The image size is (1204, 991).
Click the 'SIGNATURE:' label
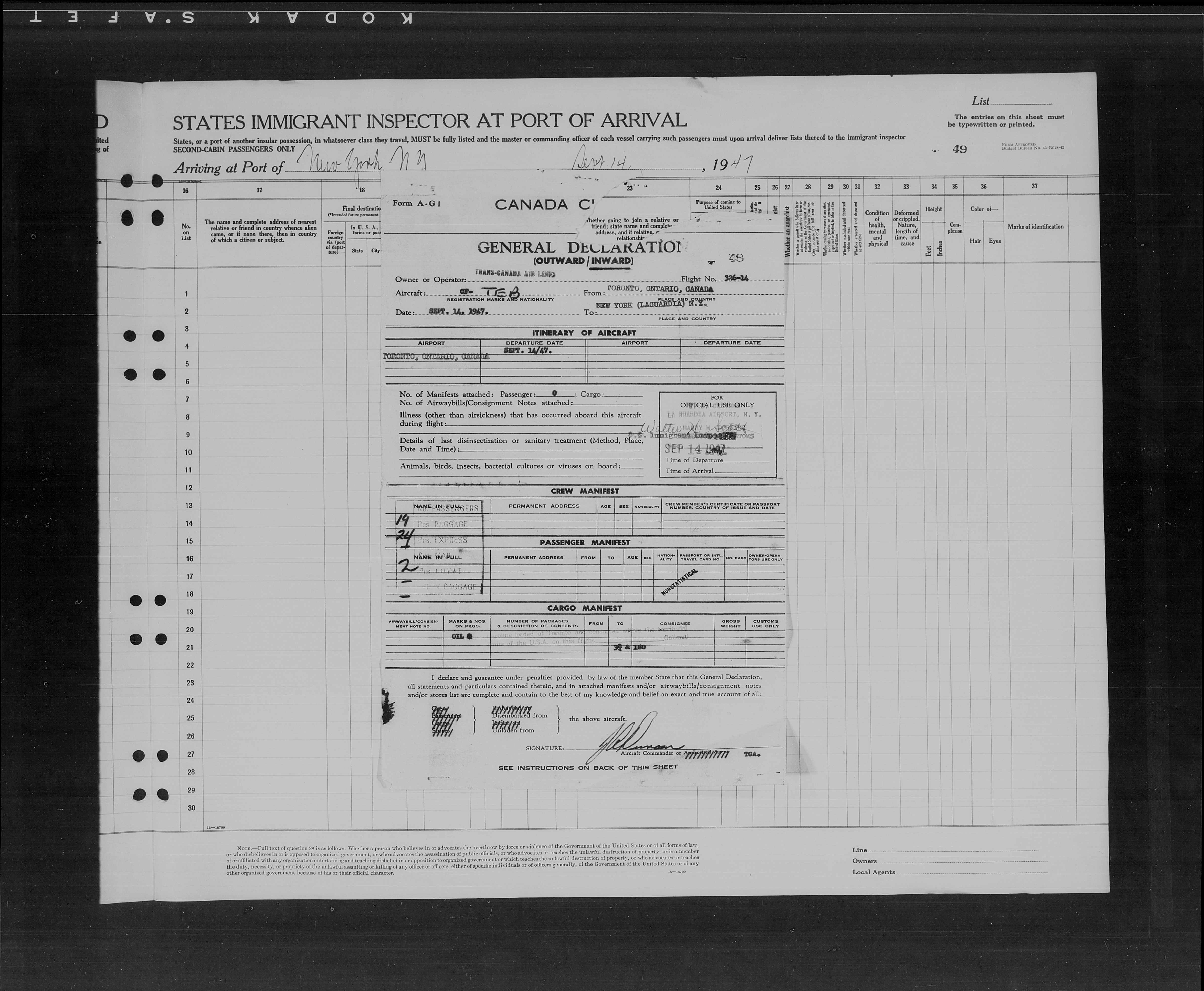click(544, 748)
